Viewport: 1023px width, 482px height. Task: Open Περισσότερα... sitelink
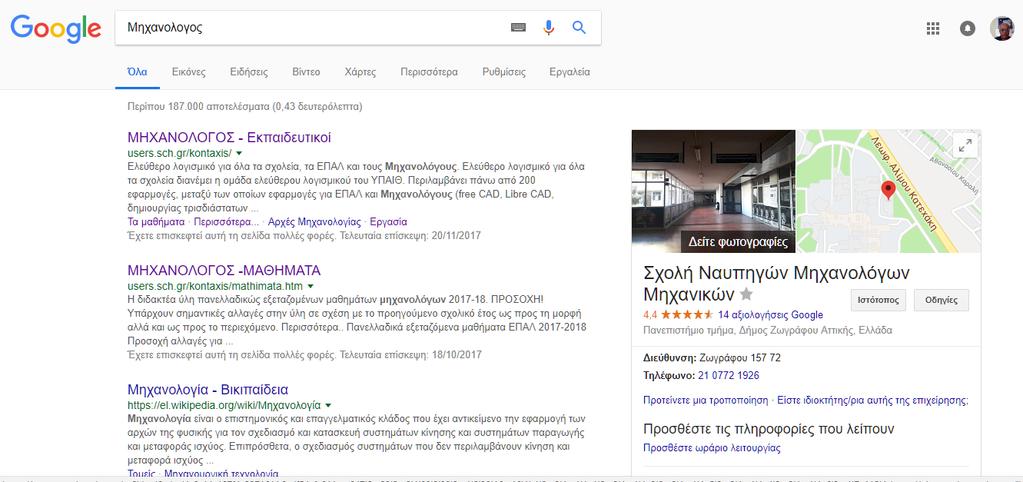[226, 222]
